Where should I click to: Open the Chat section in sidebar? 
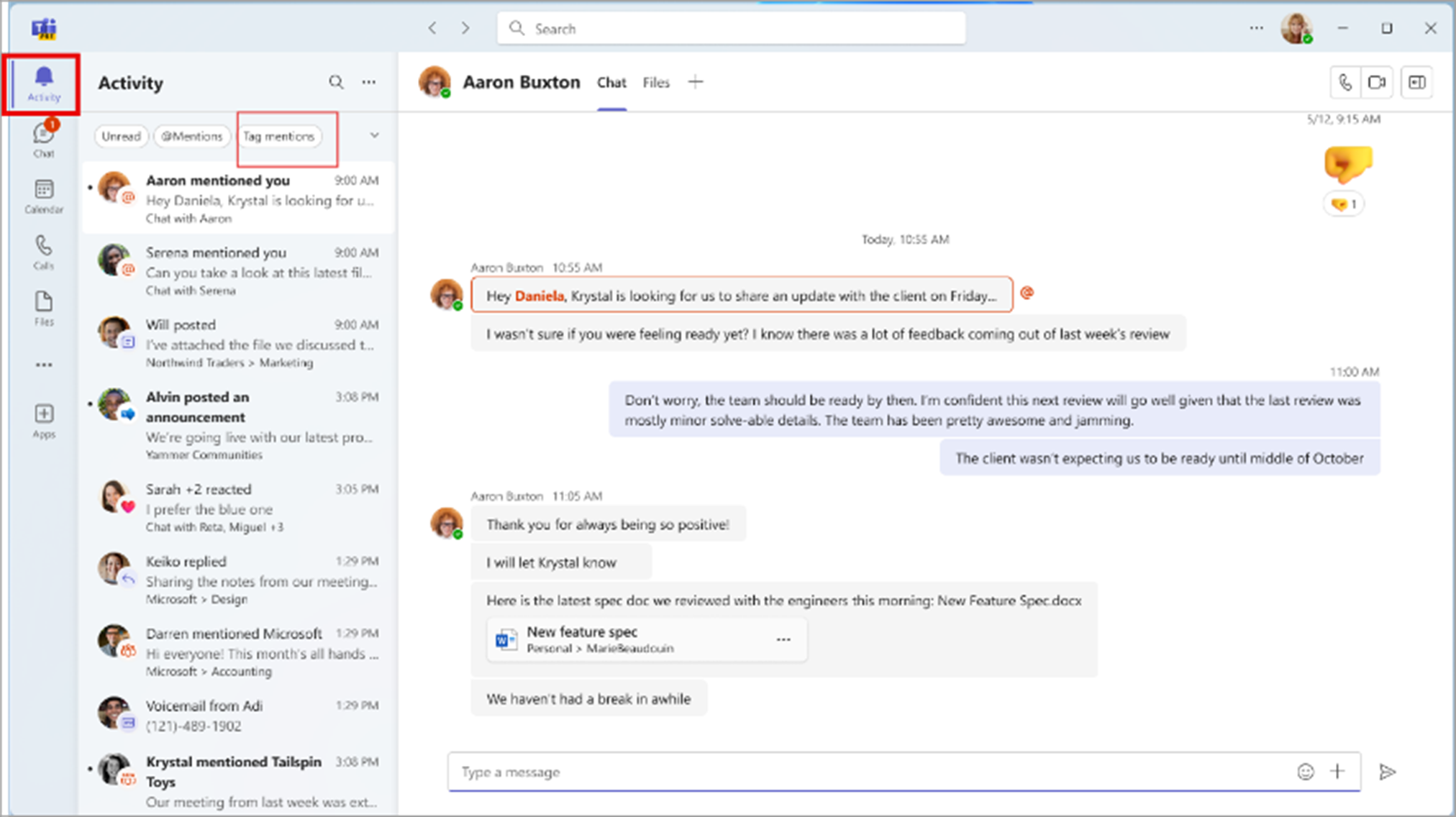(x=44, y=140)
